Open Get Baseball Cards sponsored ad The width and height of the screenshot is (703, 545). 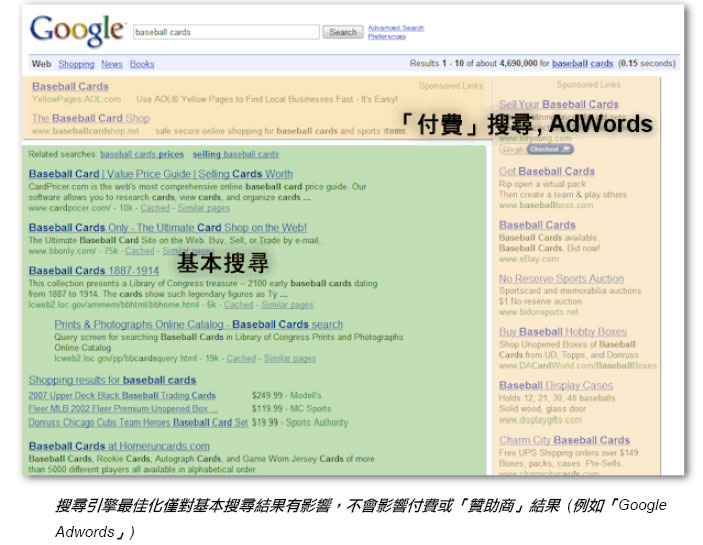tap(547, 172)
